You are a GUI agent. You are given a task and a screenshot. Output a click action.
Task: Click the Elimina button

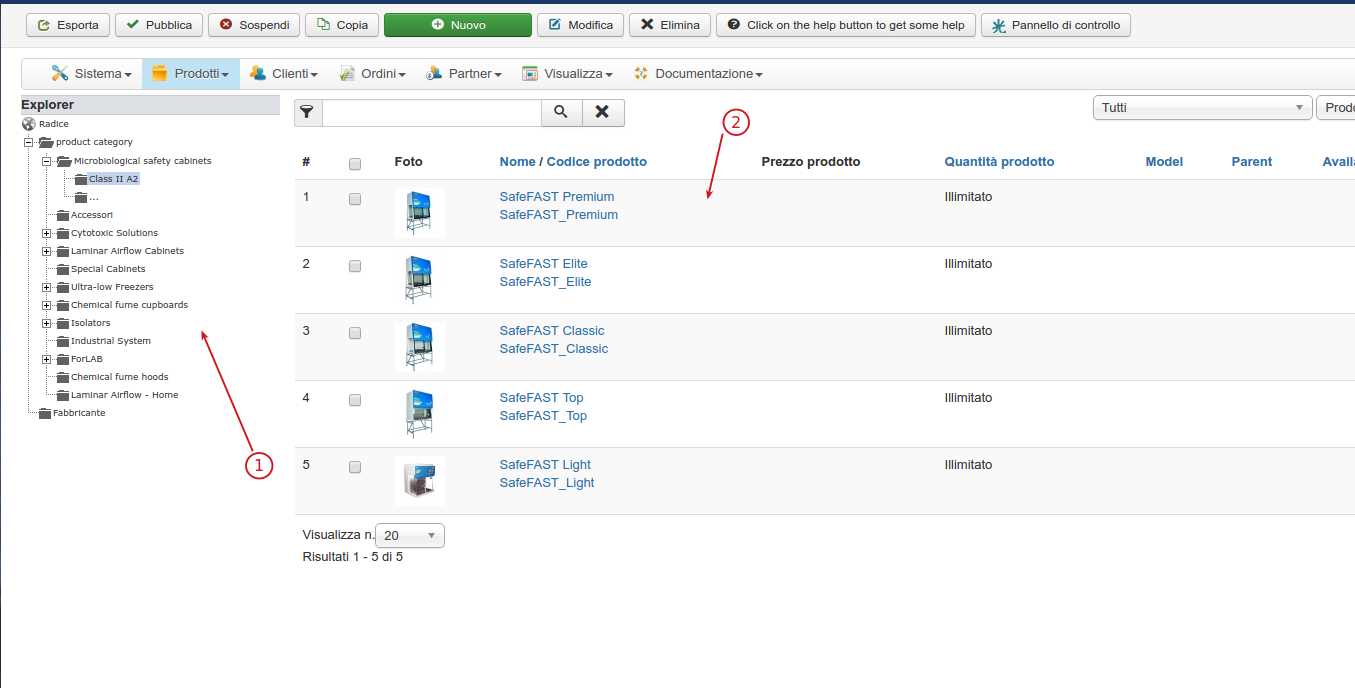(670, 25)
